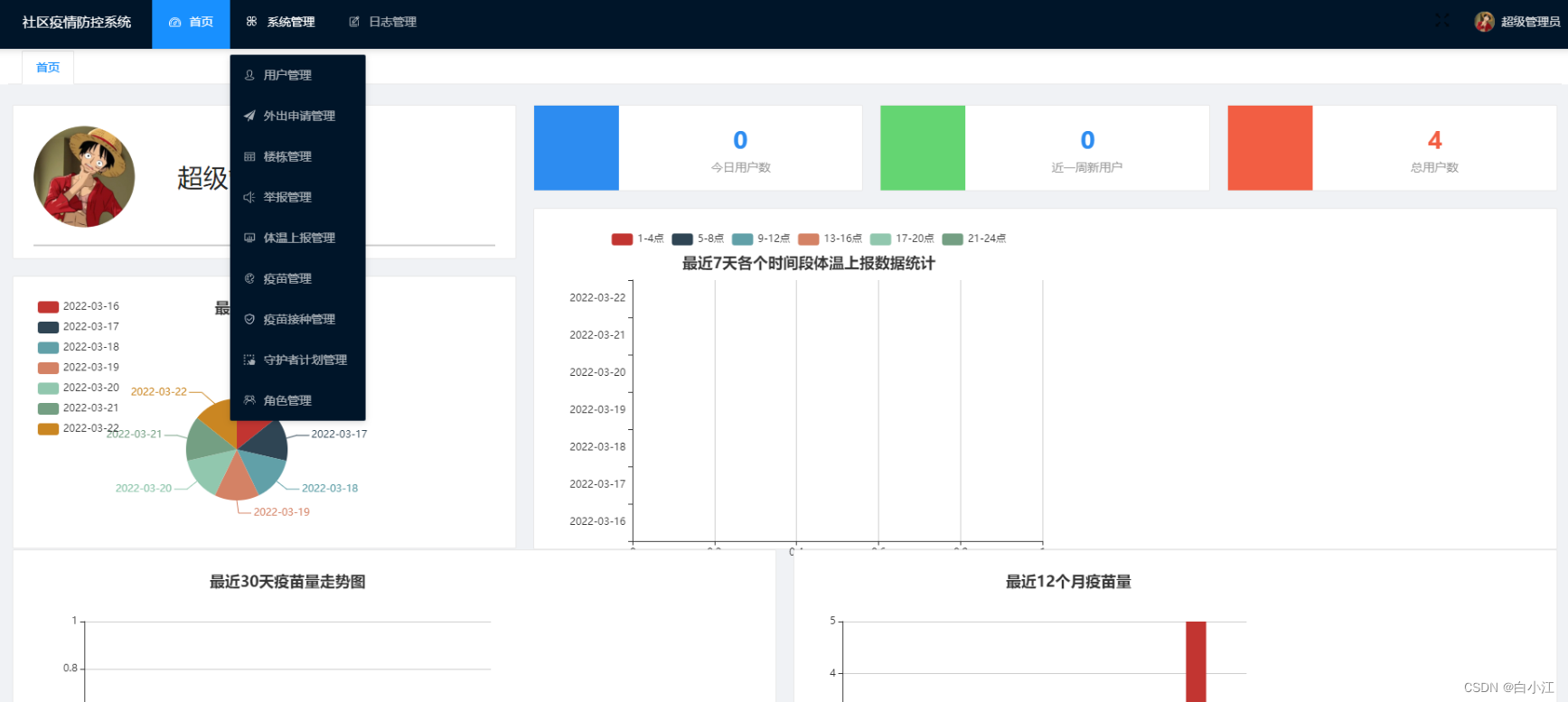This screenshot has height=702, width=1568.
Task: Click the 2022-03-19 pie callout label
Action: tap(281, 512)
